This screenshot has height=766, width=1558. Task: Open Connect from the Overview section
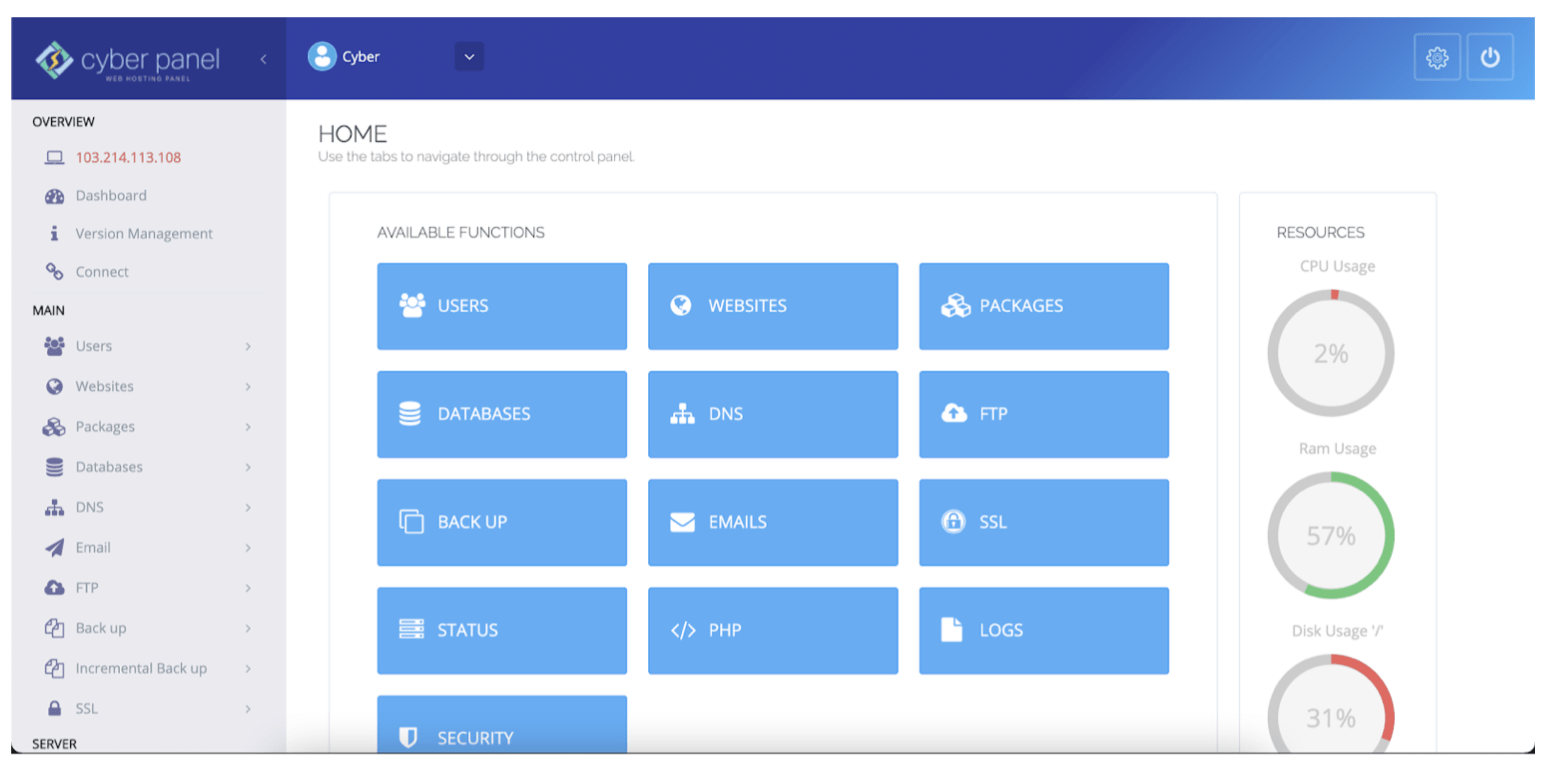coord(102,271)
